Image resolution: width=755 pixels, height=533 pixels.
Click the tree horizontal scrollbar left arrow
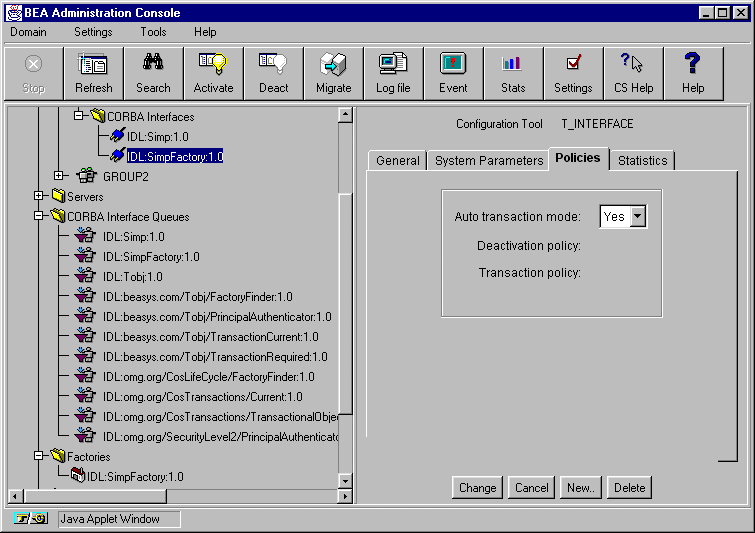point(15,496)
